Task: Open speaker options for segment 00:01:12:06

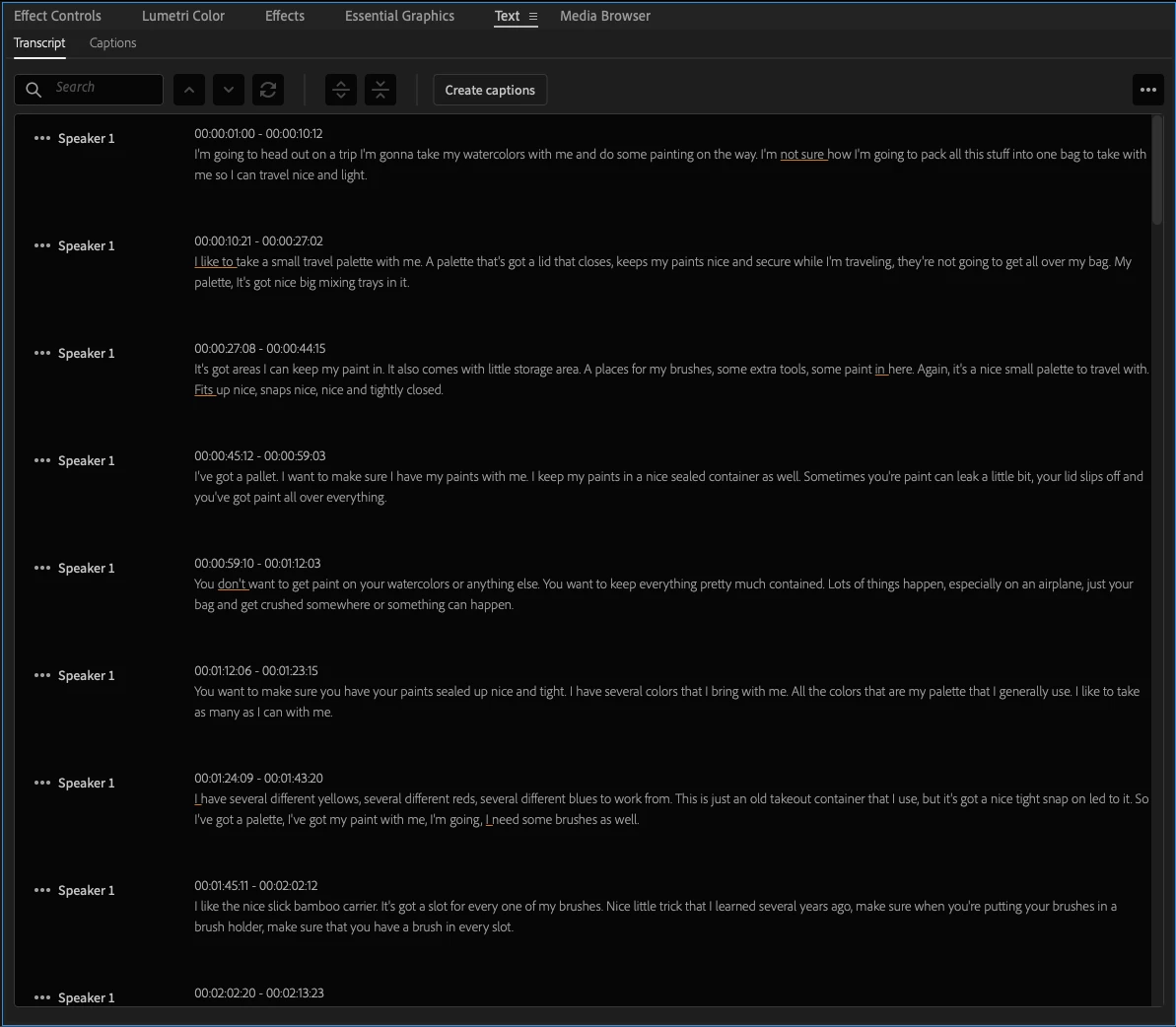Action: (42, 675)
